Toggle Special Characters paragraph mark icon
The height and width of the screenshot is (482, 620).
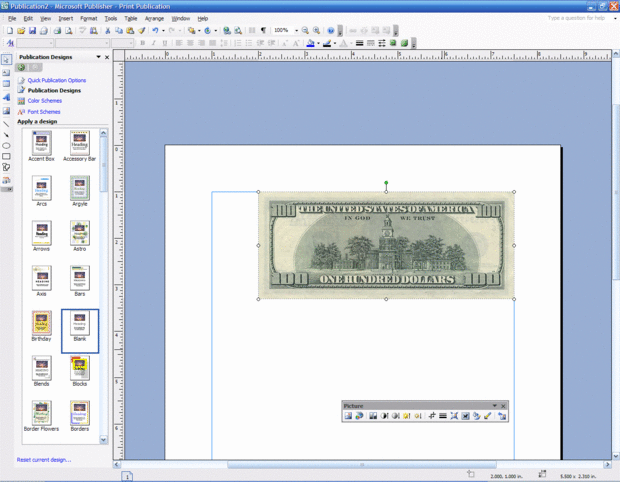pyautogui.click(x=263, y=30)
